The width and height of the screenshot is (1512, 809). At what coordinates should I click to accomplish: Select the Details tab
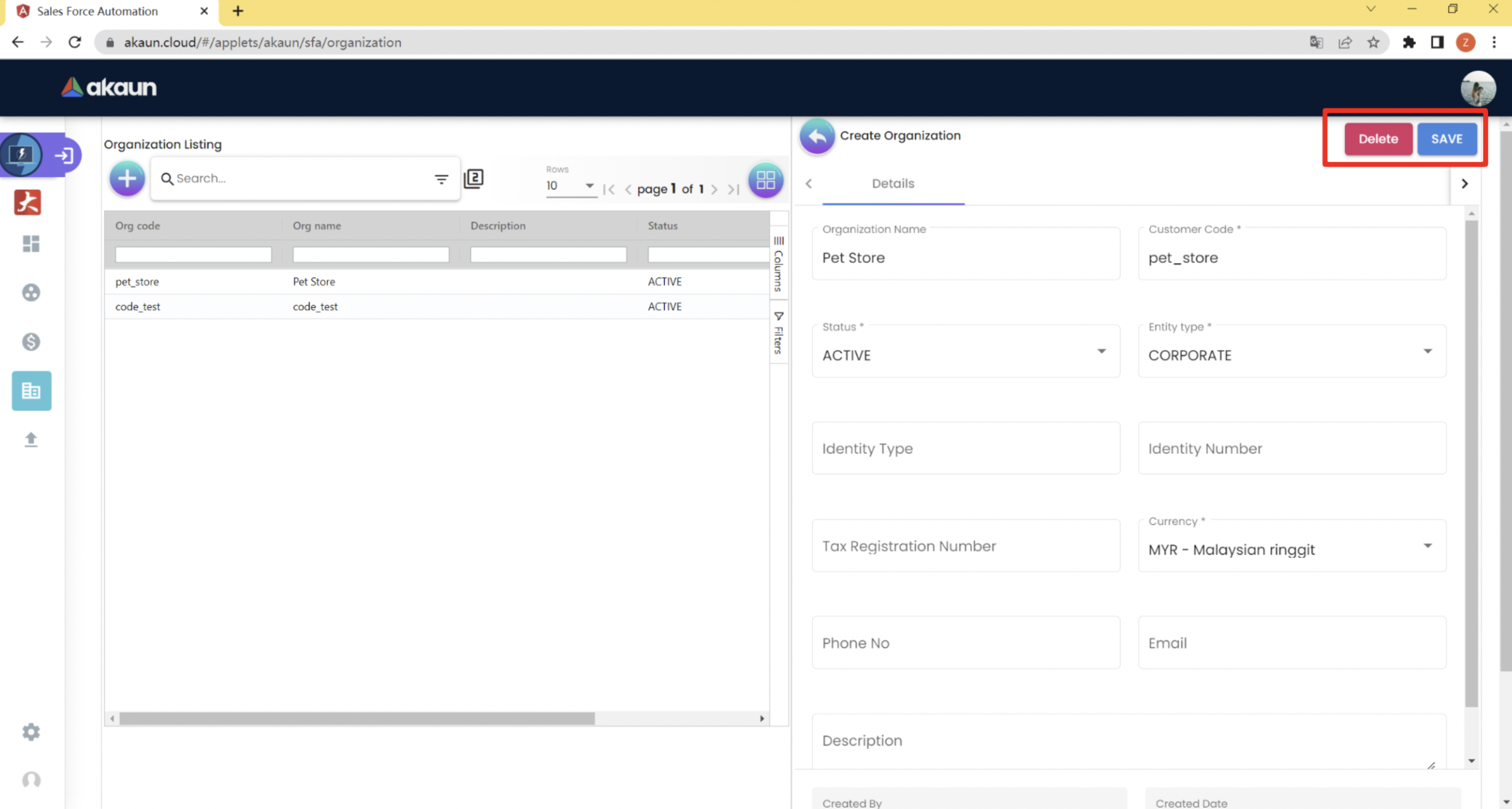click(x=893, y=184)
